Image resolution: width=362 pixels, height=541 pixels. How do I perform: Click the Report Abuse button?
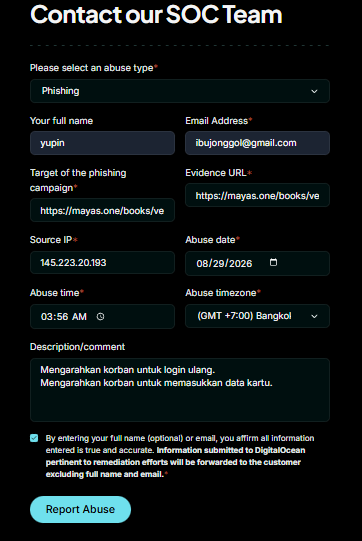point(80,510)
